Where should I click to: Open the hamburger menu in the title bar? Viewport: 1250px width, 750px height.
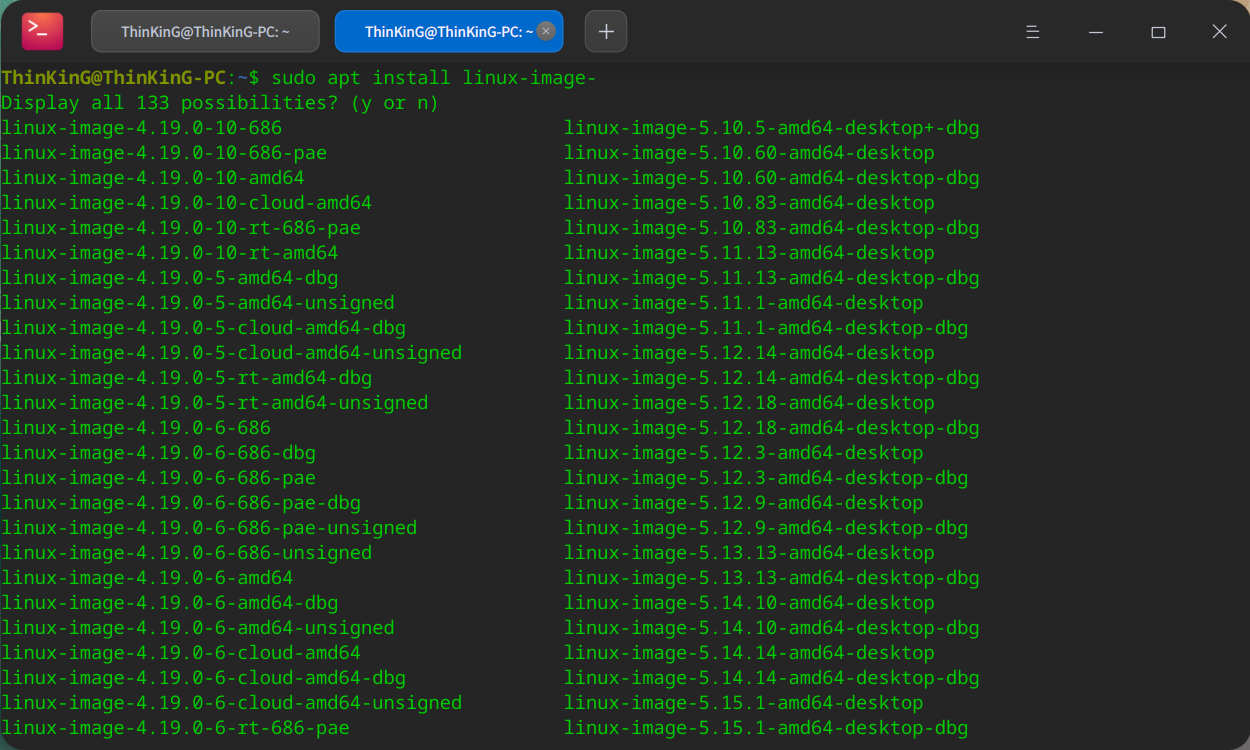click(x=1032, y=31)
